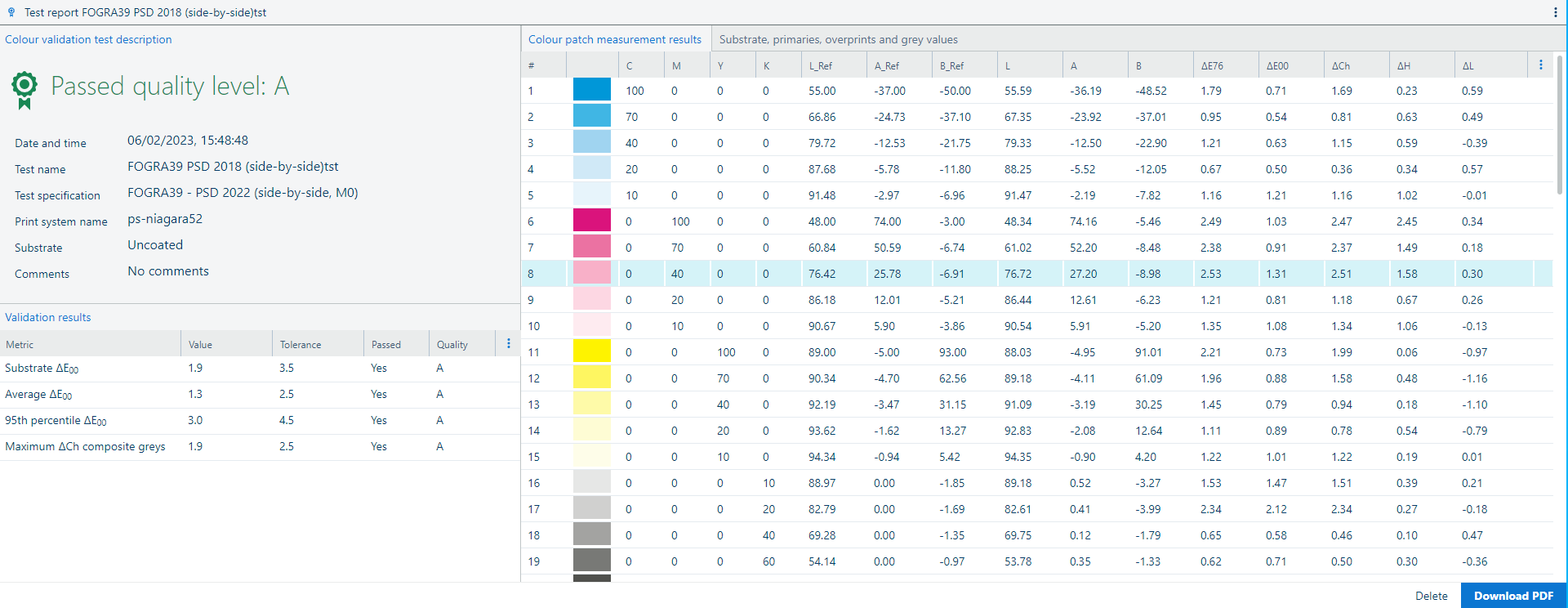Select patch row number 19 in the table
The image size is (1568, 608).
533,561
